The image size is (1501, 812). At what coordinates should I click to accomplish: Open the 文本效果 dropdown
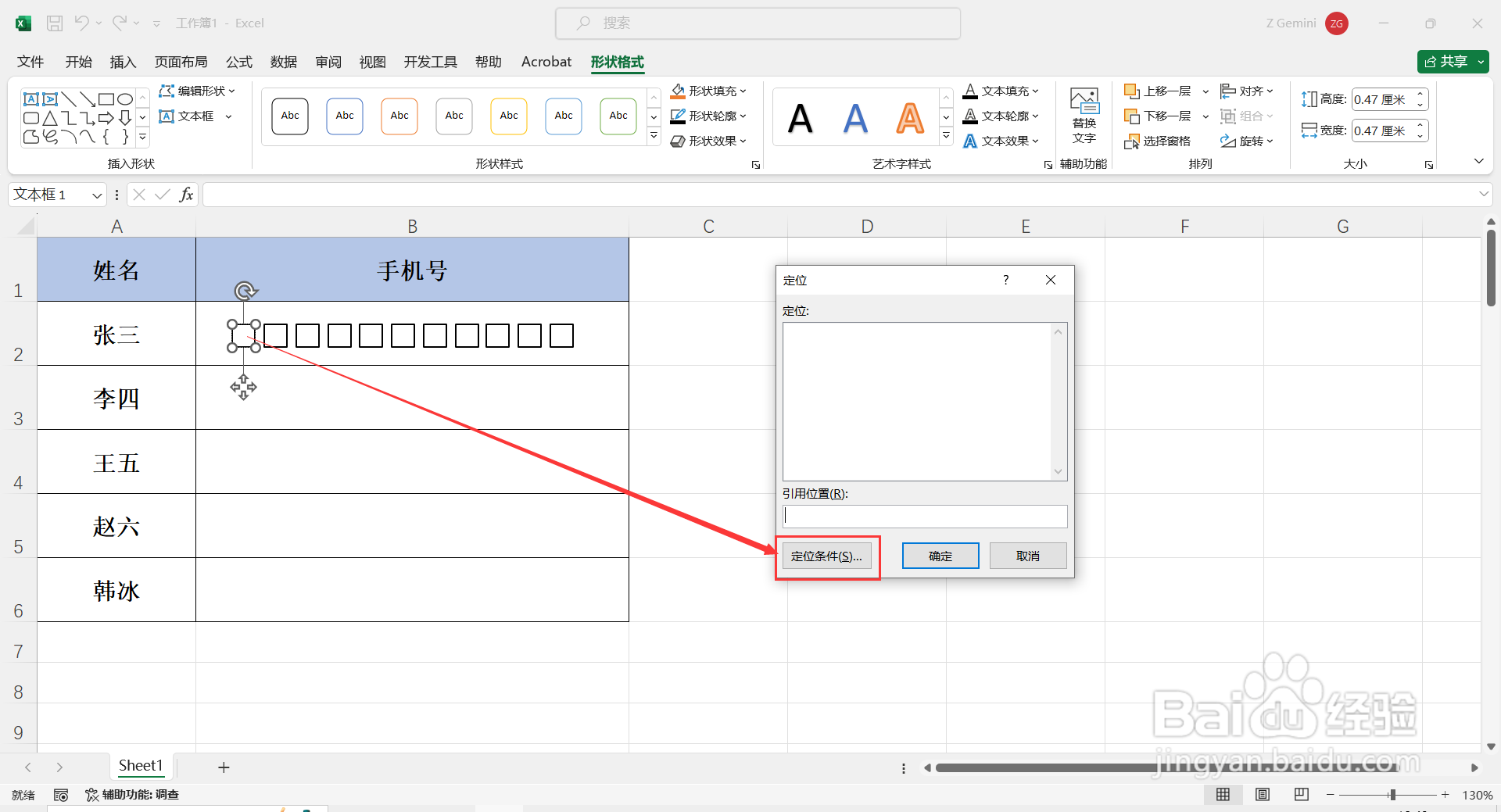pyautogui.click(x=1001, y=141)
